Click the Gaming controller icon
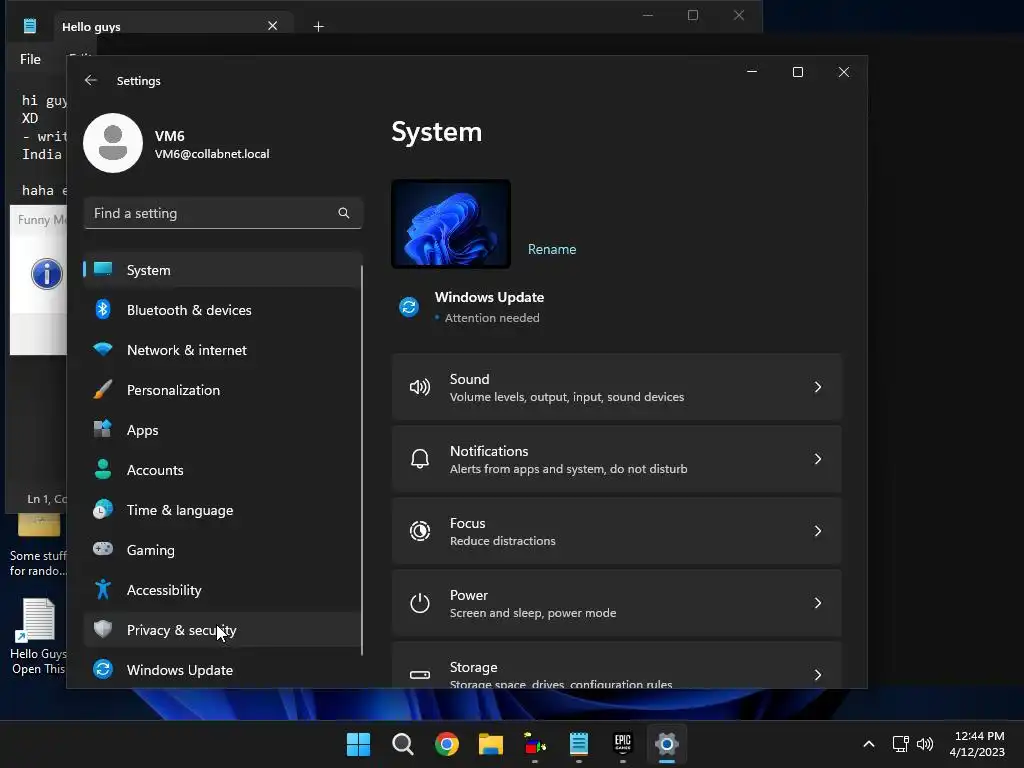Viewport: 1024px width, 768px height. [103, 549]
